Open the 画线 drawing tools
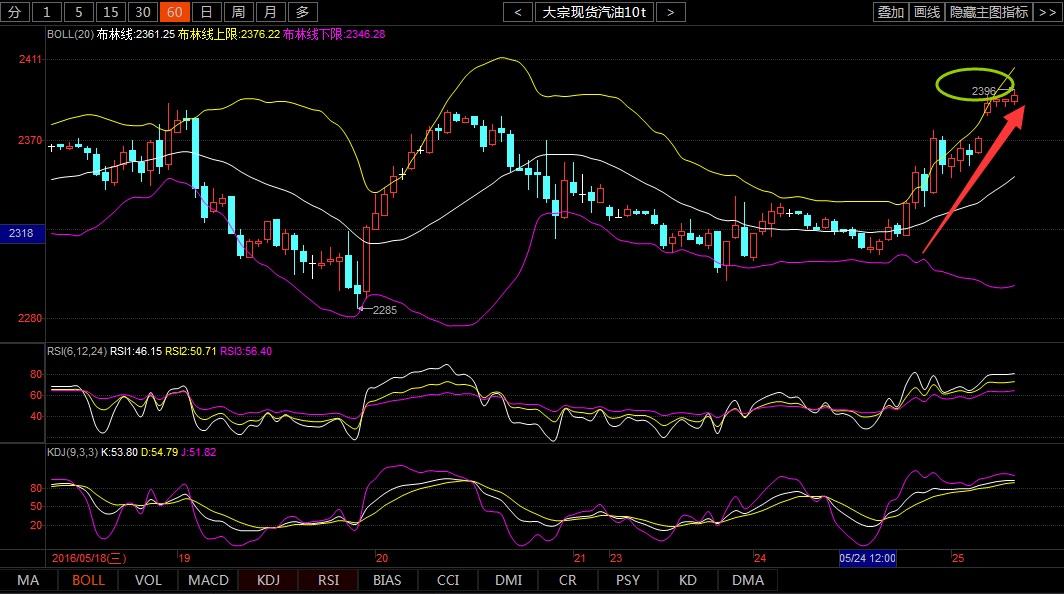 click(x=927, y=12)
